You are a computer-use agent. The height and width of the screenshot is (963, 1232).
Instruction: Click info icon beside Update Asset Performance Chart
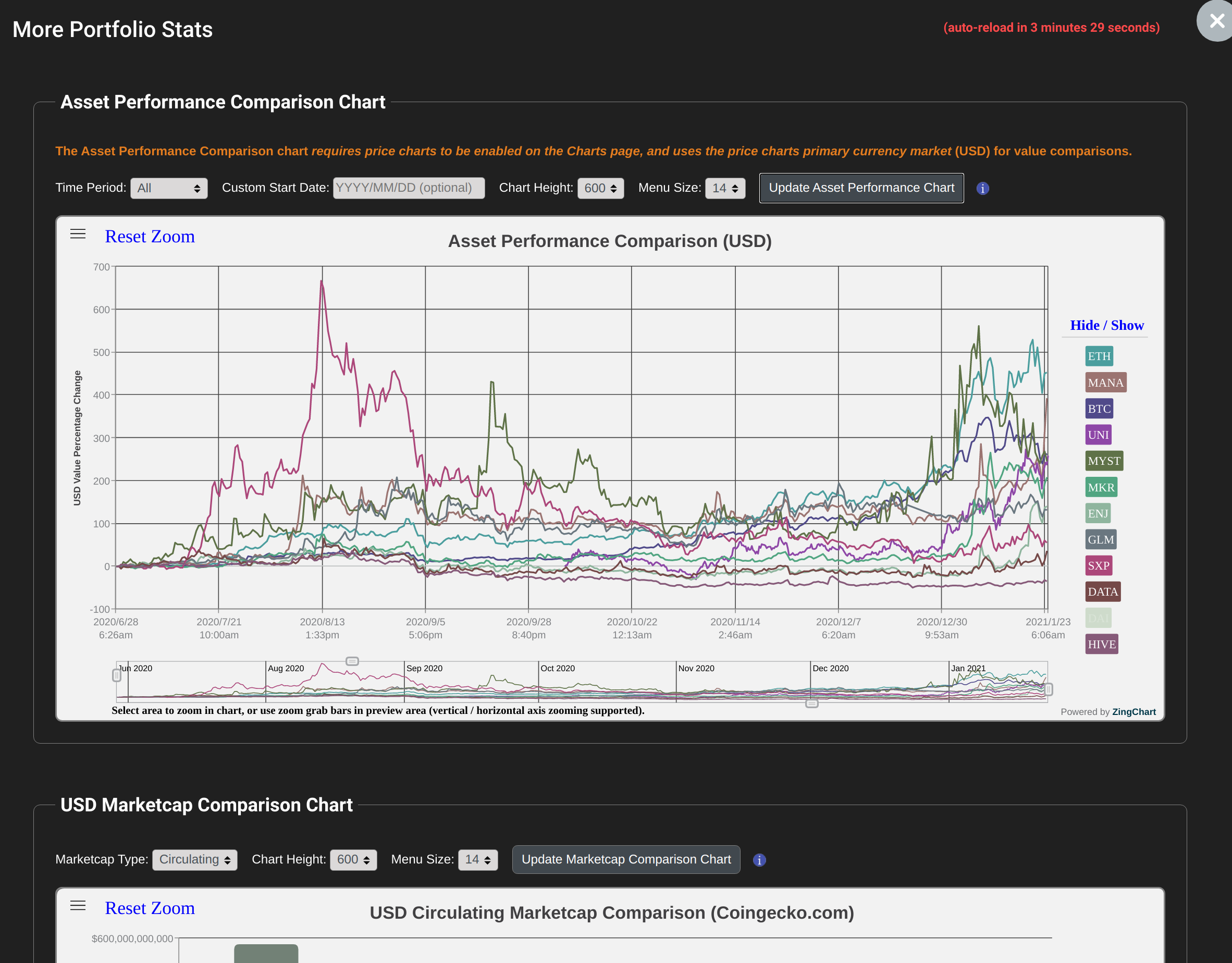(983, 189)
